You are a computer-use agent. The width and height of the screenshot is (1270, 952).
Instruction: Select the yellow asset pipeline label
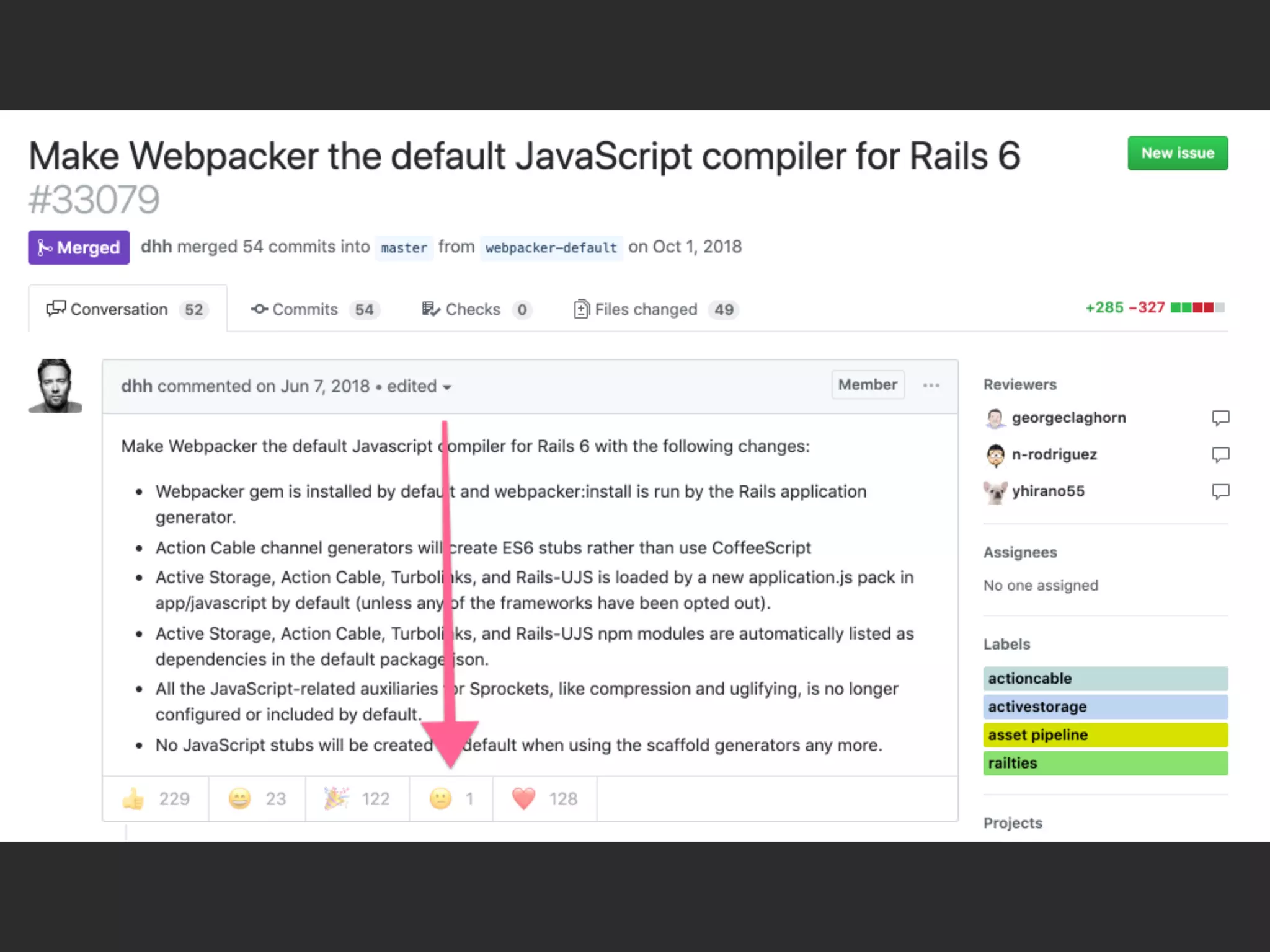(1105, 735)
